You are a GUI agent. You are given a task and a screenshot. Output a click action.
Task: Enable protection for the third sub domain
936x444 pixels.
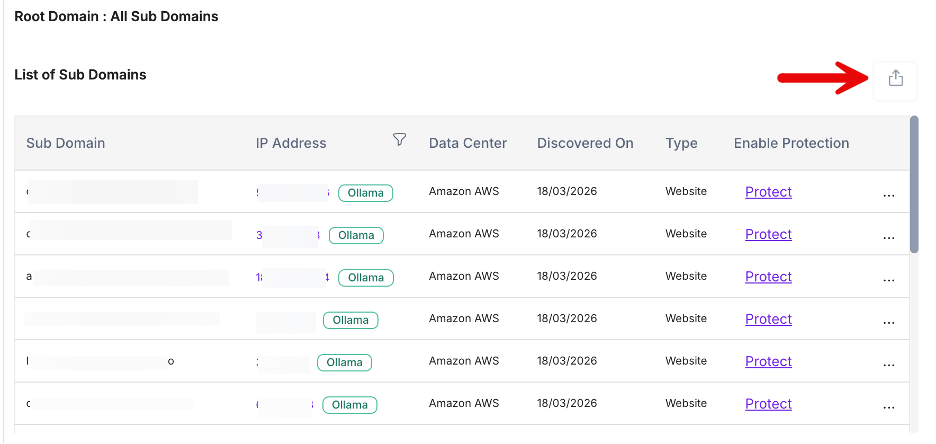(768, 277)
